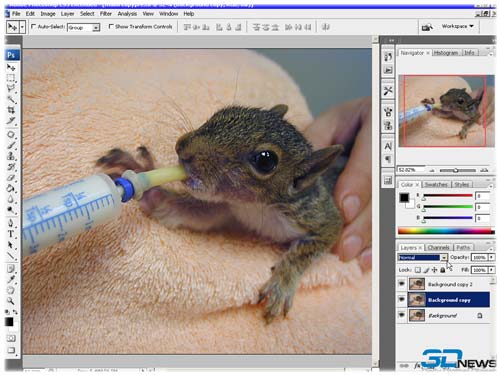The image size is (500, 375).
Task: Hide the Background copy 2 layer
Action: 402,284
